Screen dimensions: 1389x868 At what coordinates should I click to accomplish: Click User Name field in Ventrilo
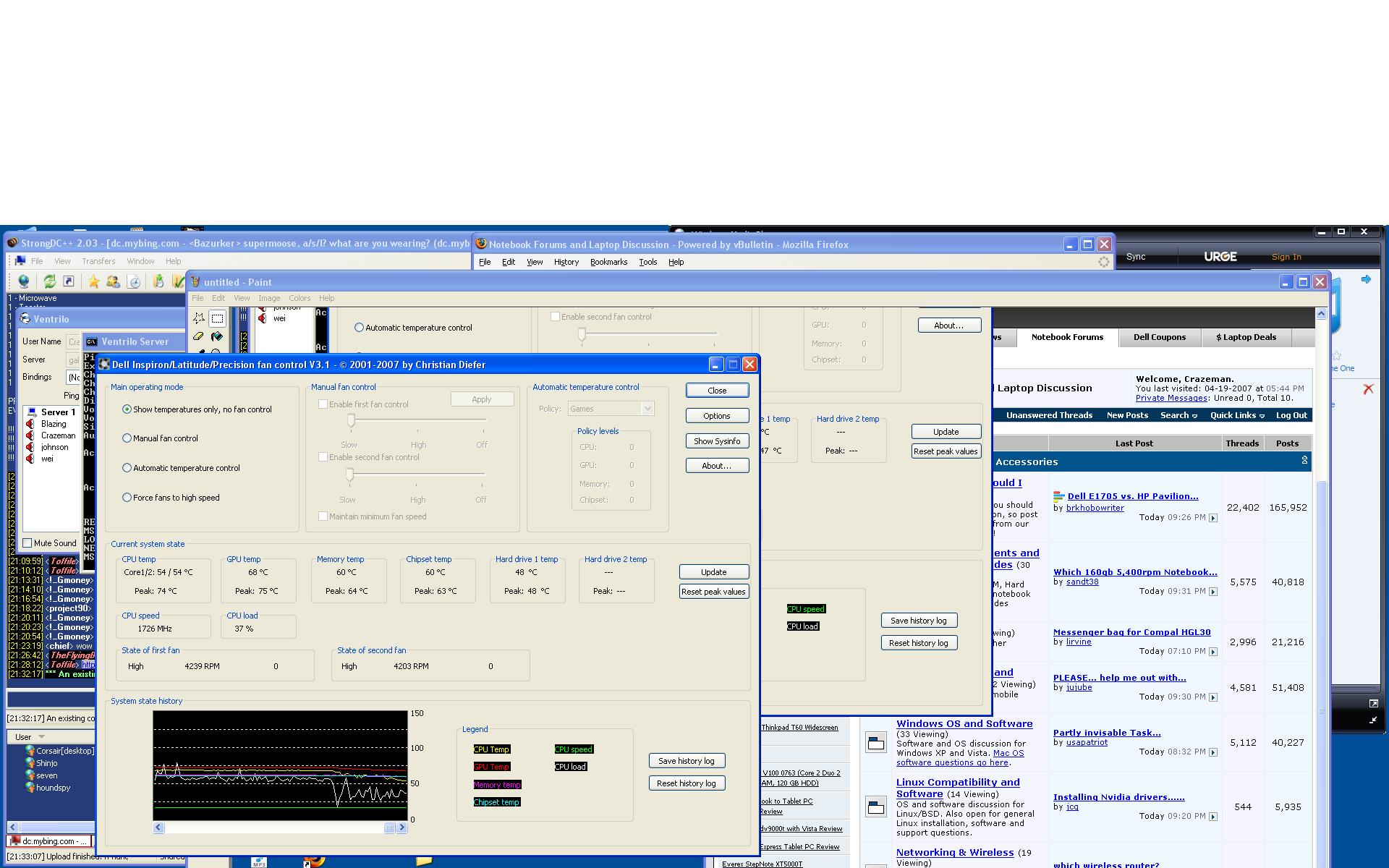[73, 341]
